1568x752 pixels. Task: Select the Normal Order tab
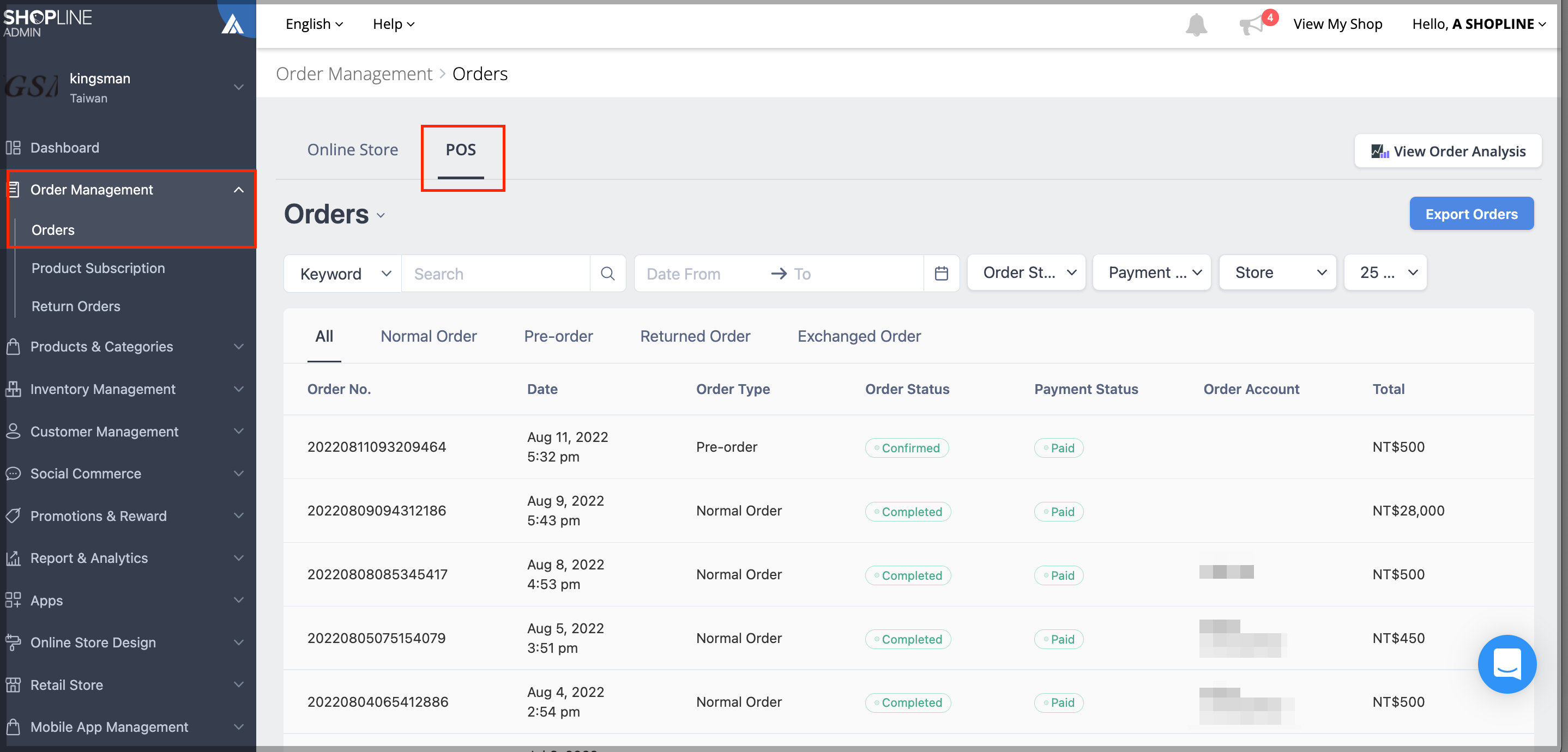[x=429, y=336]
